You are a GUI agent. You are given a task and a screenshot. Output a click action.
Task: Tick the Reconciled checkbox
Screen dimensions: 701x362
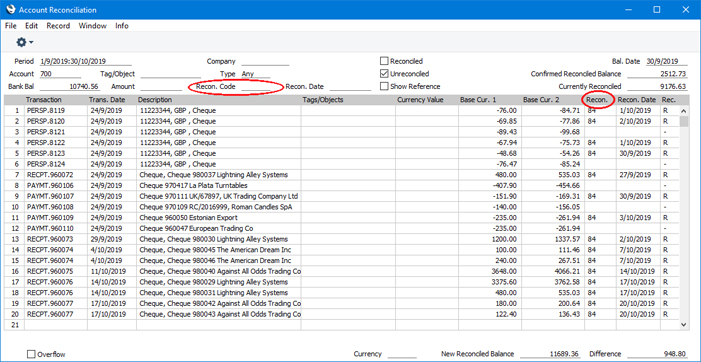click(384, 61)
